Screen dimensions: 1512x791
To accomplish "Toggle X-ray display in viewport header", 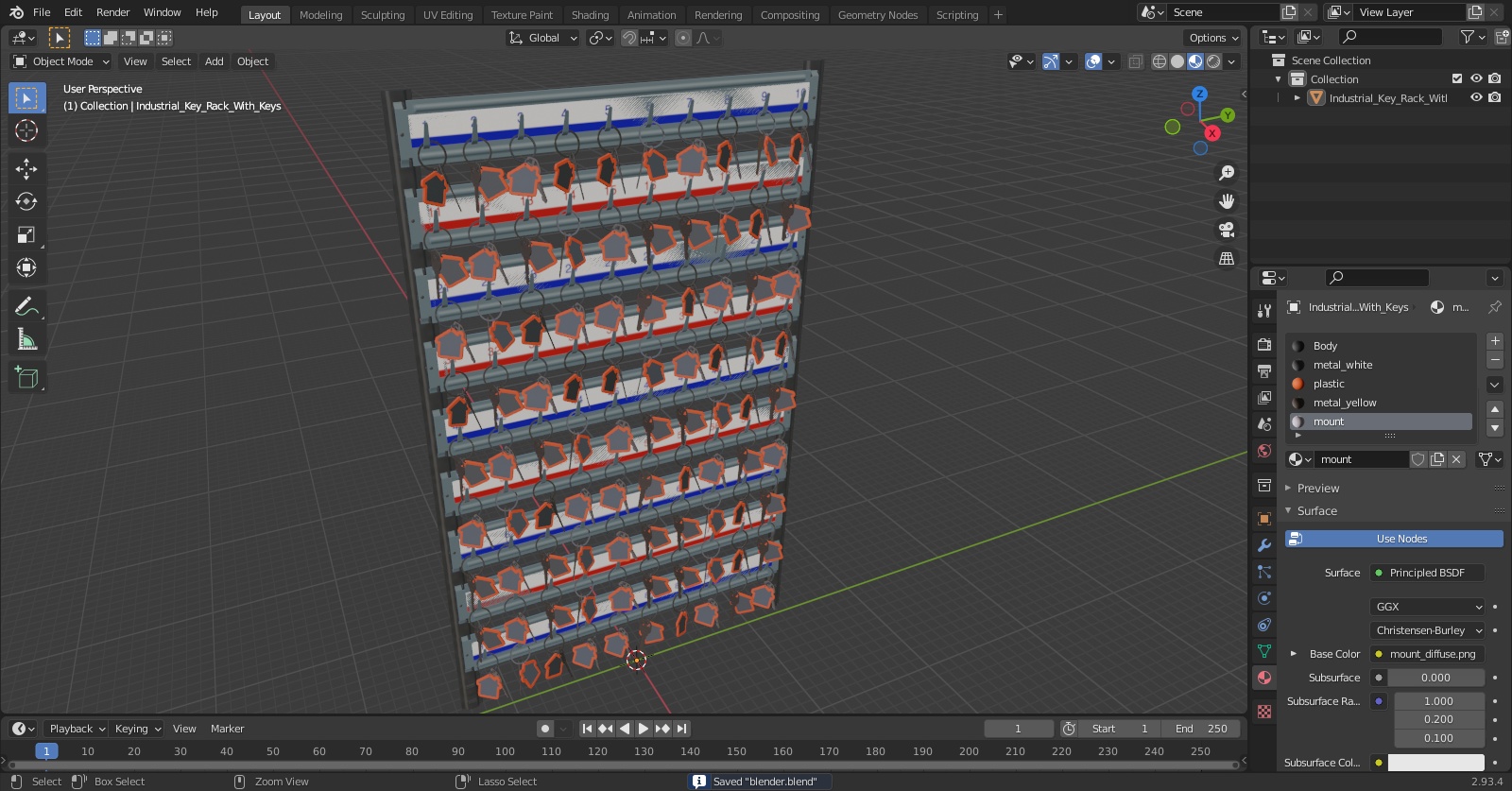I will [x=1136, y=61].
